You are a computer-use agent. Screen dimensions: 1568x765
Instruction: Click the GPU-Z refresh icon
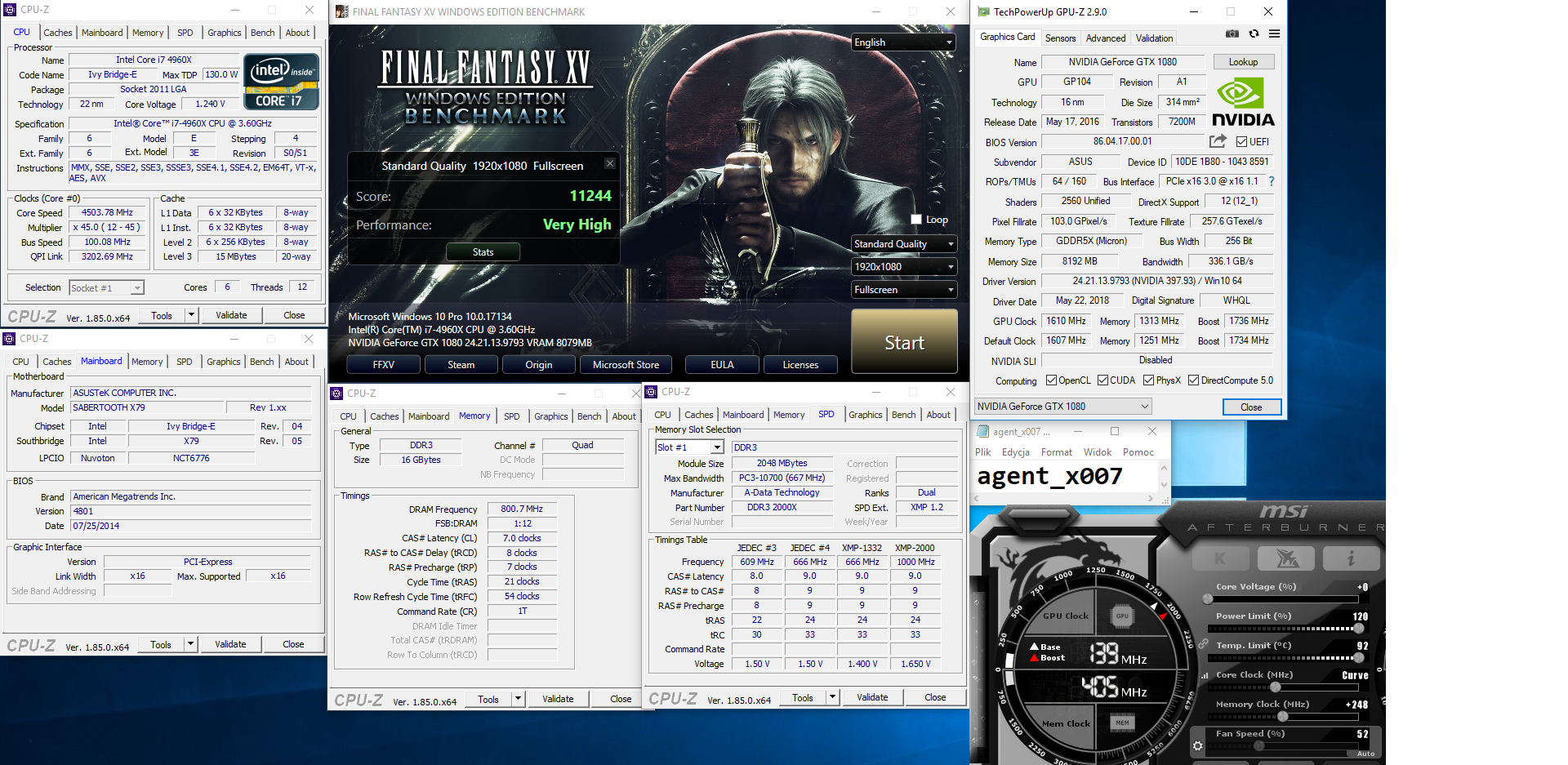pyautogui.click(x=1254, y=33)
